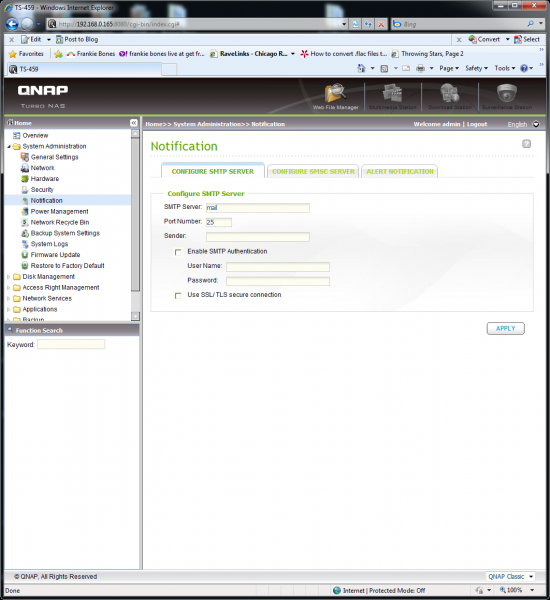The width and height of the screenshot is (550, 600).
Task: Click the Read Mail icon
Action: 406,68
